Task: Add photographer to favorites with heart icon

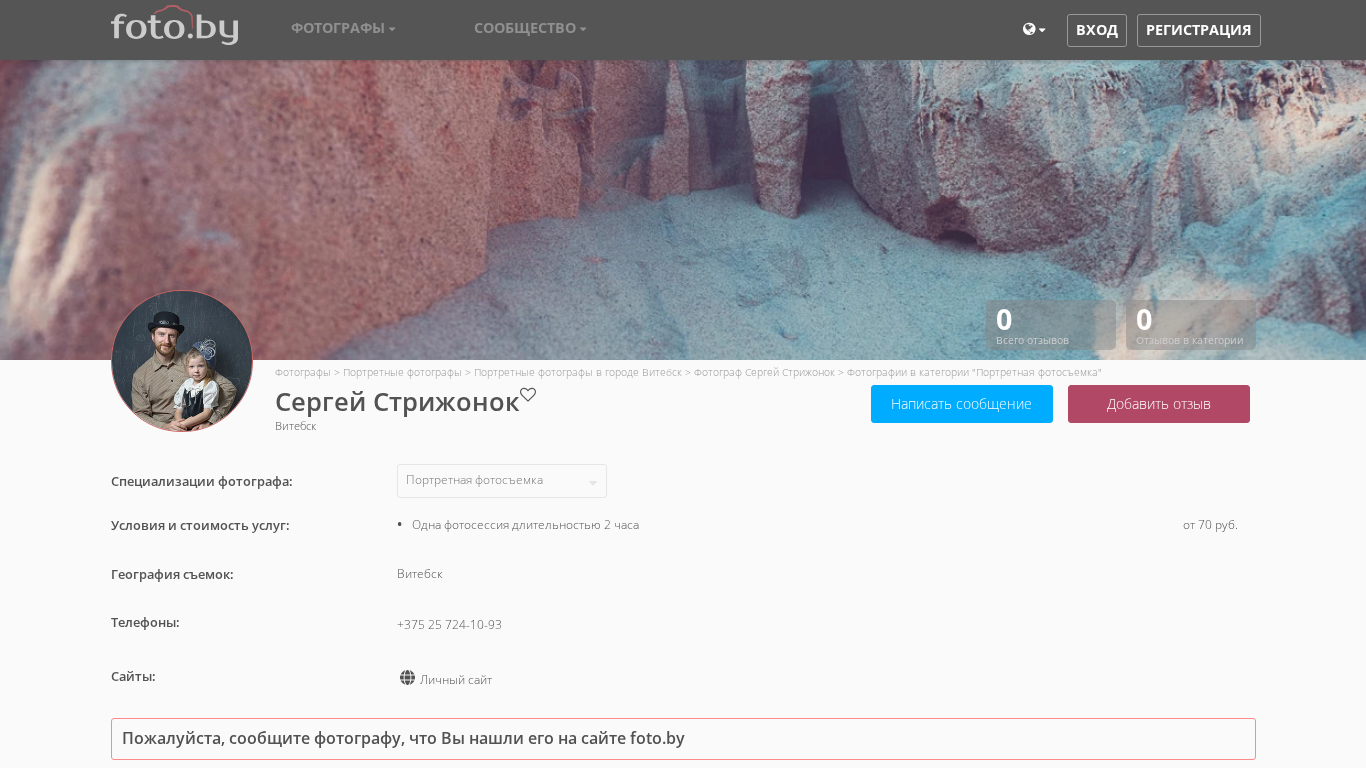Action: (x=528, y=395)
